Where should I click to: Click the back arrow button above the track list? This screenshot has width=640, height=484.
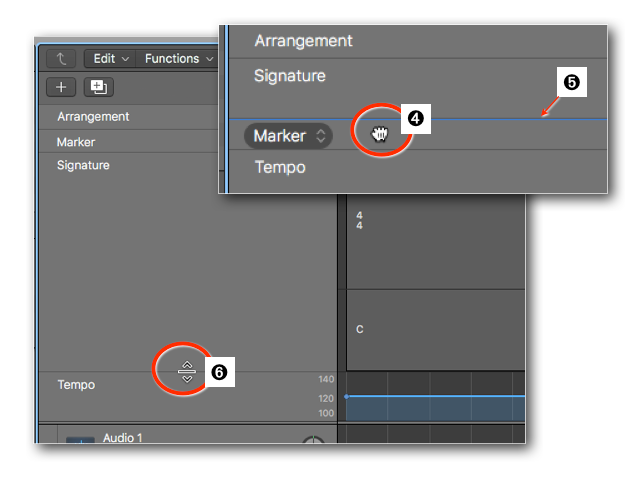pyautogui.click(x=61, y=59)
